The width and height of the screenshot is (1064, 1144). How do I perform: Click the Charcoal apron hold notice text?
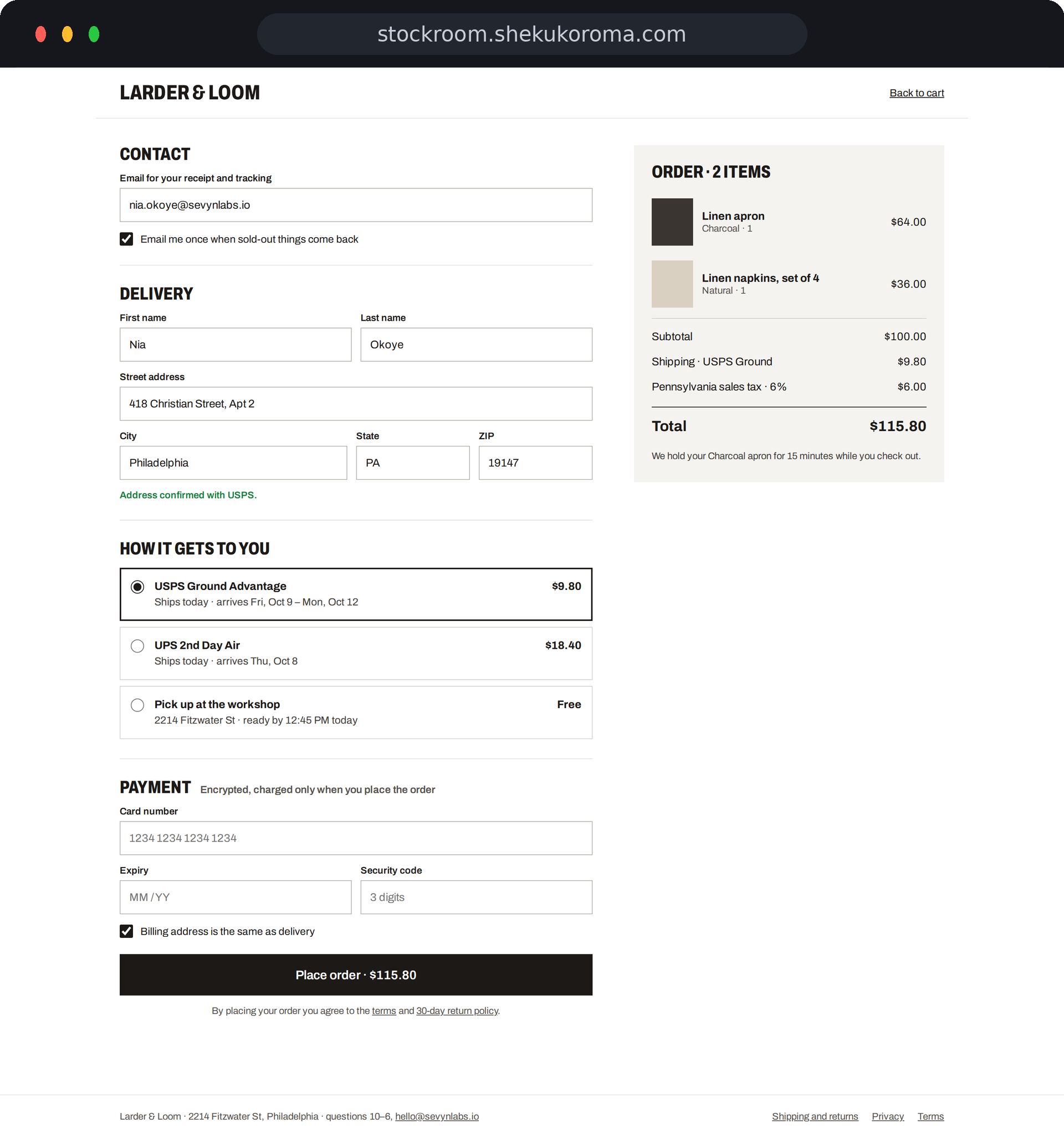786,456
